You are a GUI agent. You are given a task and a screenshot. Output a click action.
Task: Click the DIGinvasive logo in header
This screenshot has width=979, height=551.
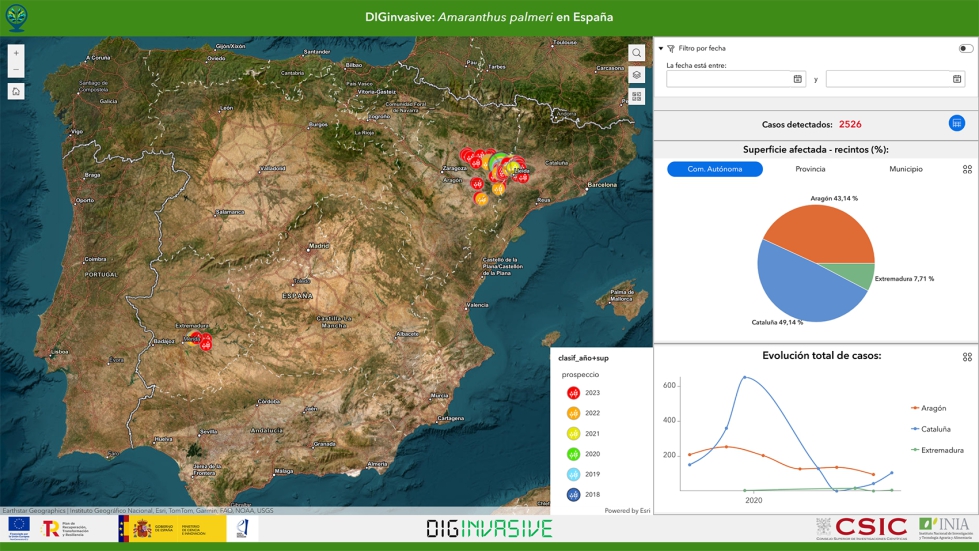(17, 17)
